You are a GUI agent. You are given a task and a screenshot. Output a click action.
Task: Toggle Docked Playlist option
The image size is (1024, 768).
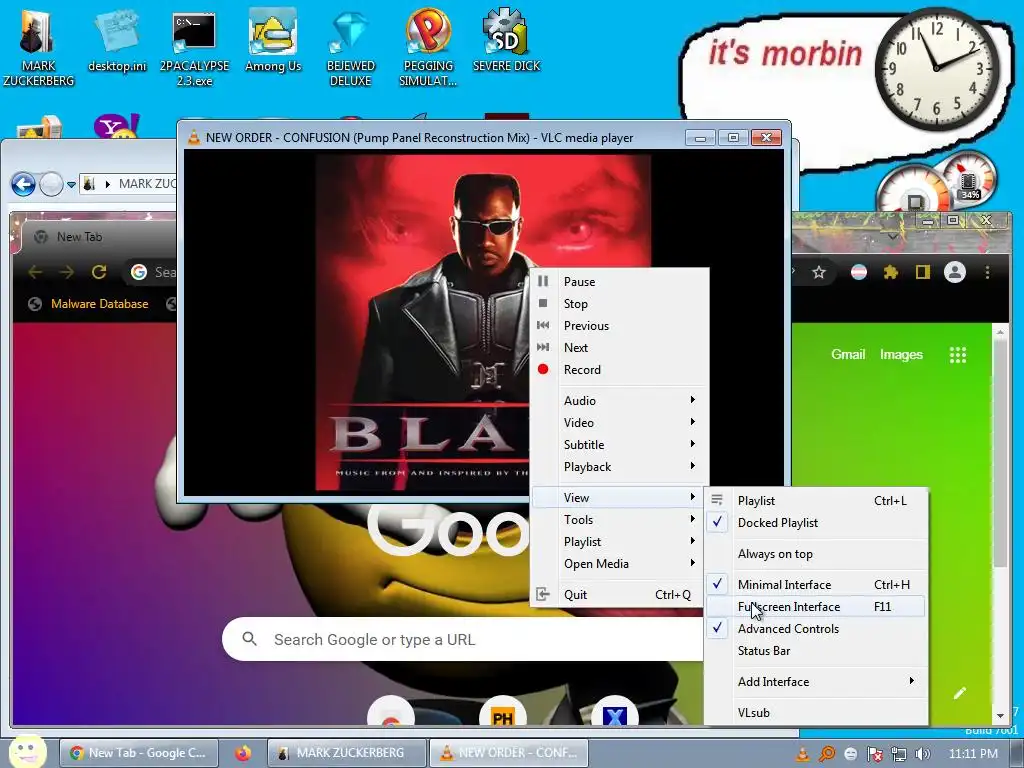[x=816, y=522]
